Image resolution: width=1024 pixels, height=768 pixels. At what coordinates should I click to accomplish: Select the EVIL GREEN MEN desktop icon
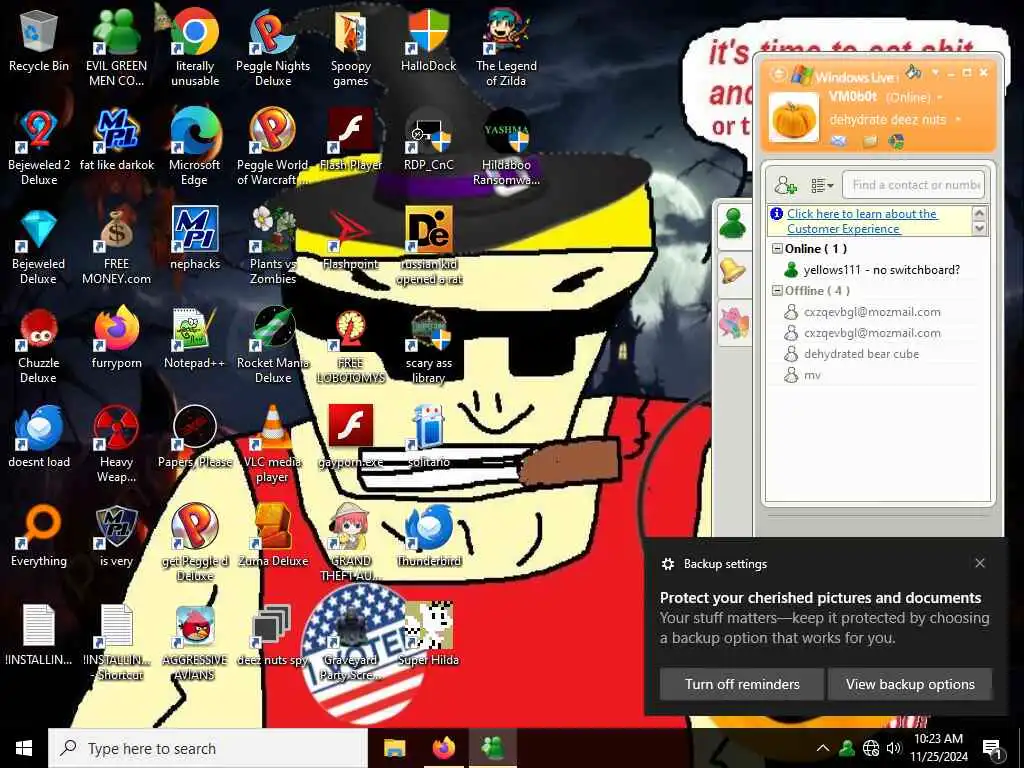pyautogui.click(x=116, y=47)
